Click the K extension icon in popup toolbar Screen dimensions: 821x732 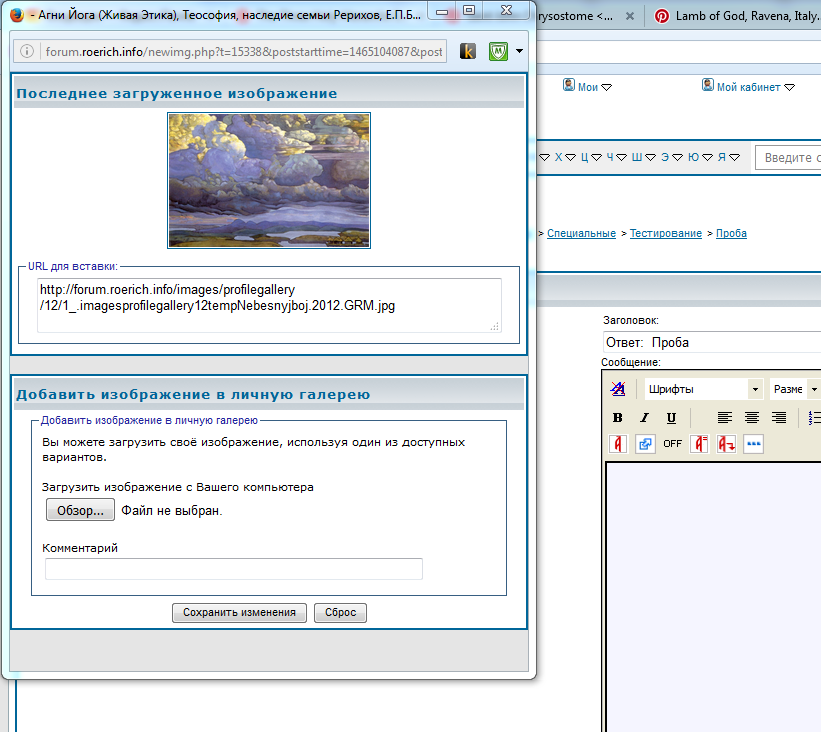point(467,51)
